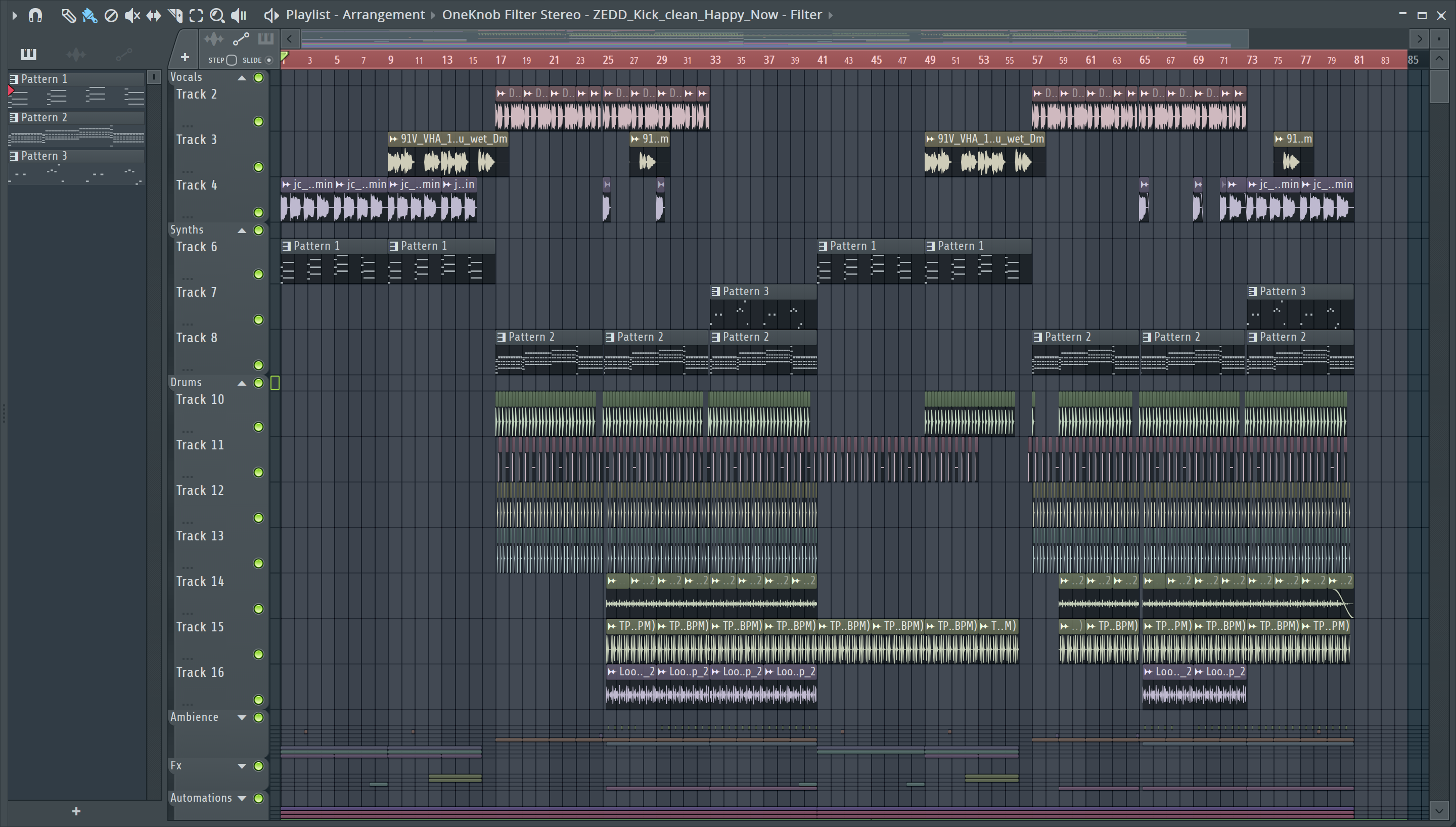Click the vertical scrollbar up arrow
The width and height of the screenshot is (1456, 827).
click(1439, 59)
